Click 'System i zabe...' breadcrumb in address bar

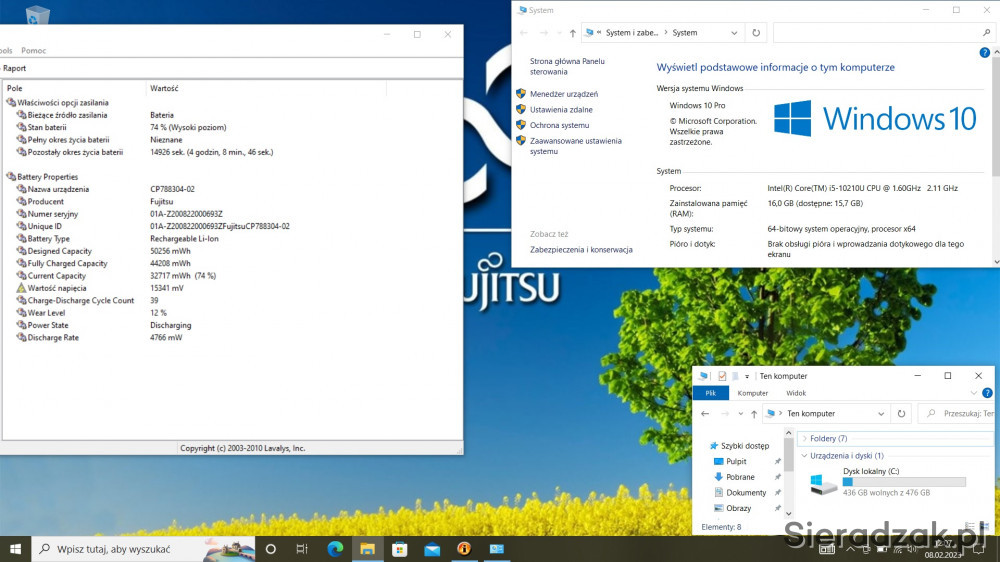tap(631, 33)
